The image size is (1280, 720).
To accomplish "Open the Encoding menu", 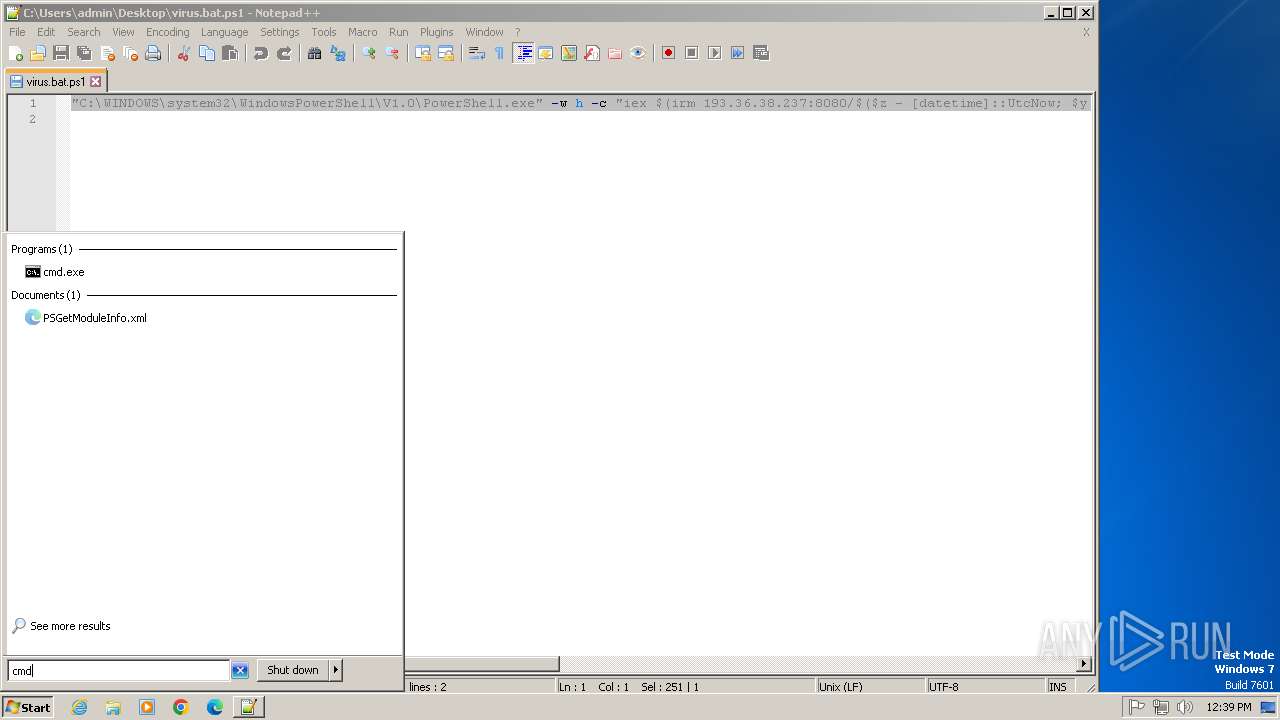I will point(168,32).
